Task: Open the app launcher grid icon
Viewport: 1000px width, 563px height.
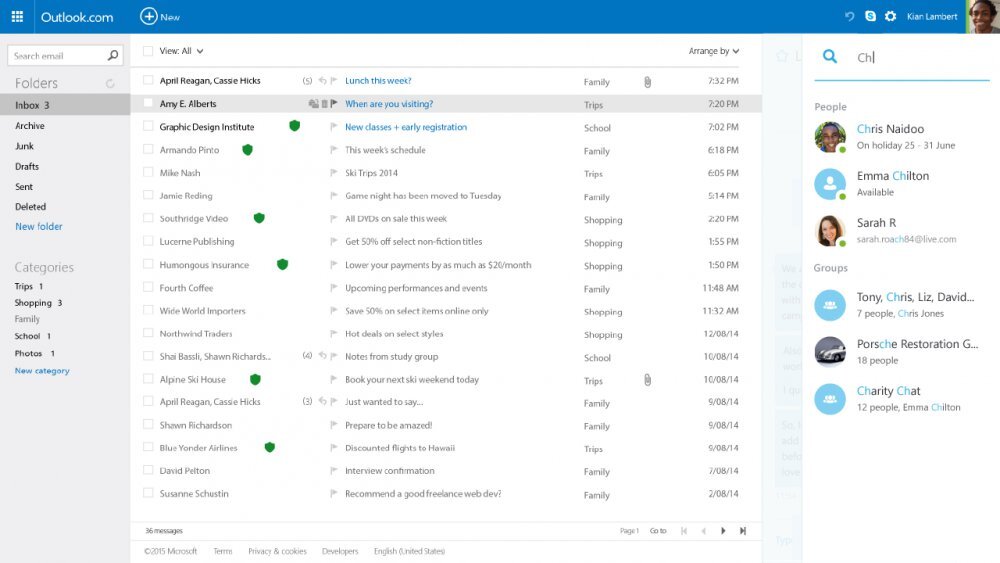Action: [17, 17]
